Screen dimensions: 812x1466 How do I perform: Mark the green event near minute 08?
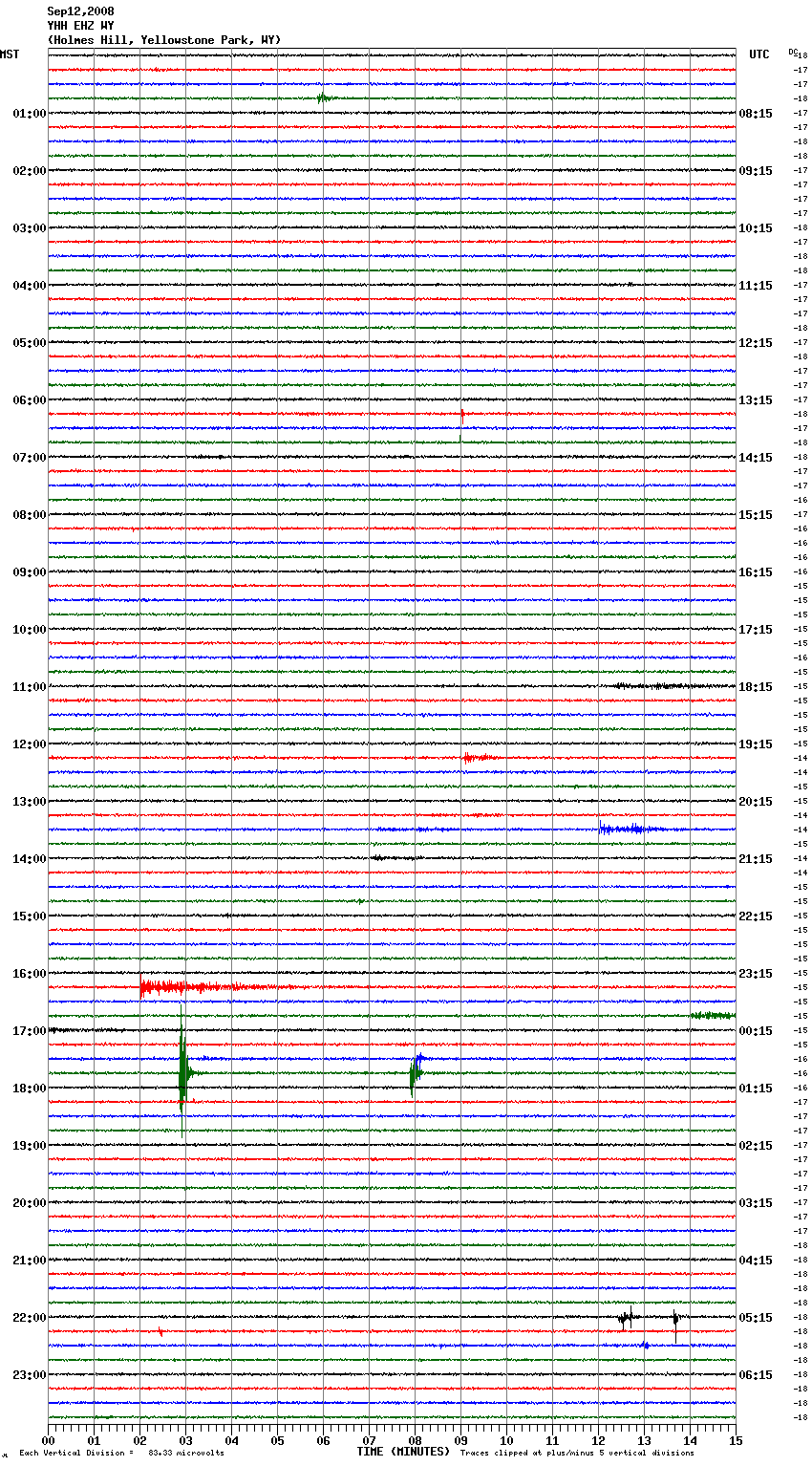[415, 1073]
